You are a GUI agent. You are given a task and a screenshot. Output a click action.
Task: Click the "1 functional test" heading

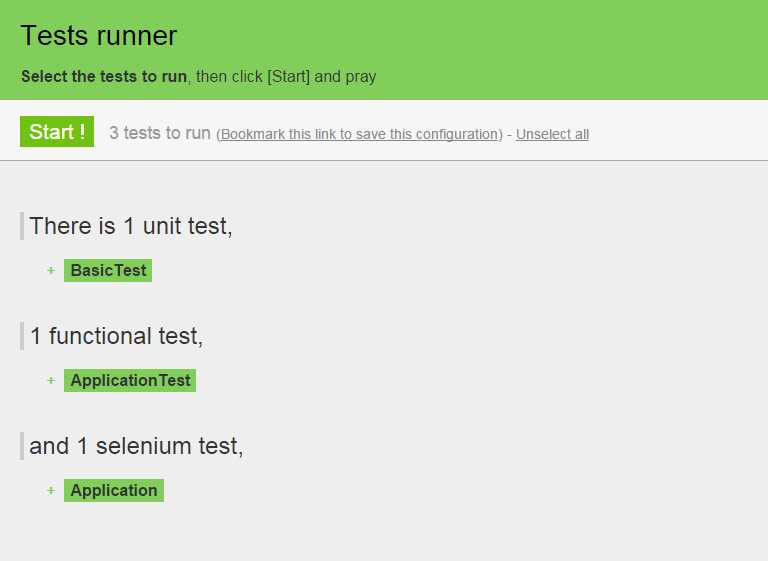[x=116, y=336]
